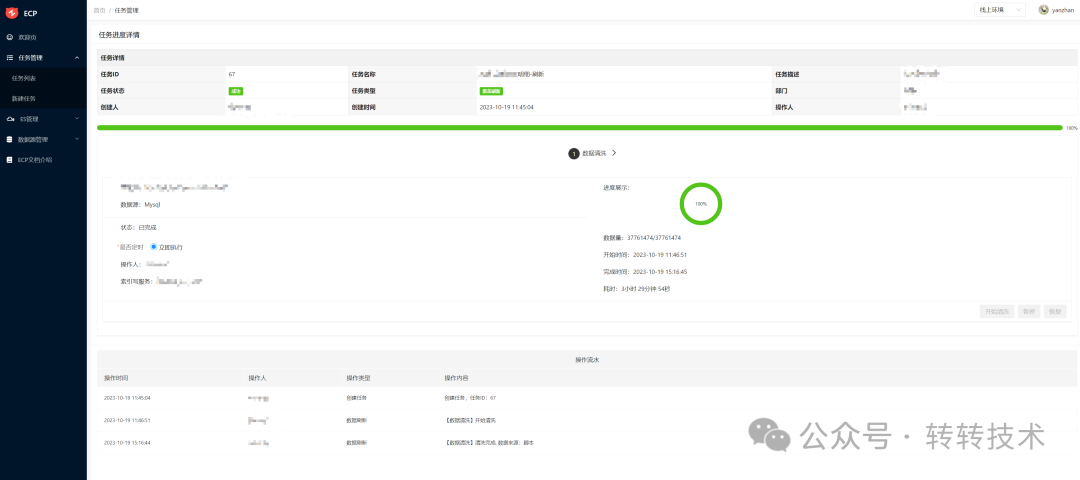Click finish time 2023-10-19 15:16:45
Viewport: 1080px width, 480px height.
645,272
